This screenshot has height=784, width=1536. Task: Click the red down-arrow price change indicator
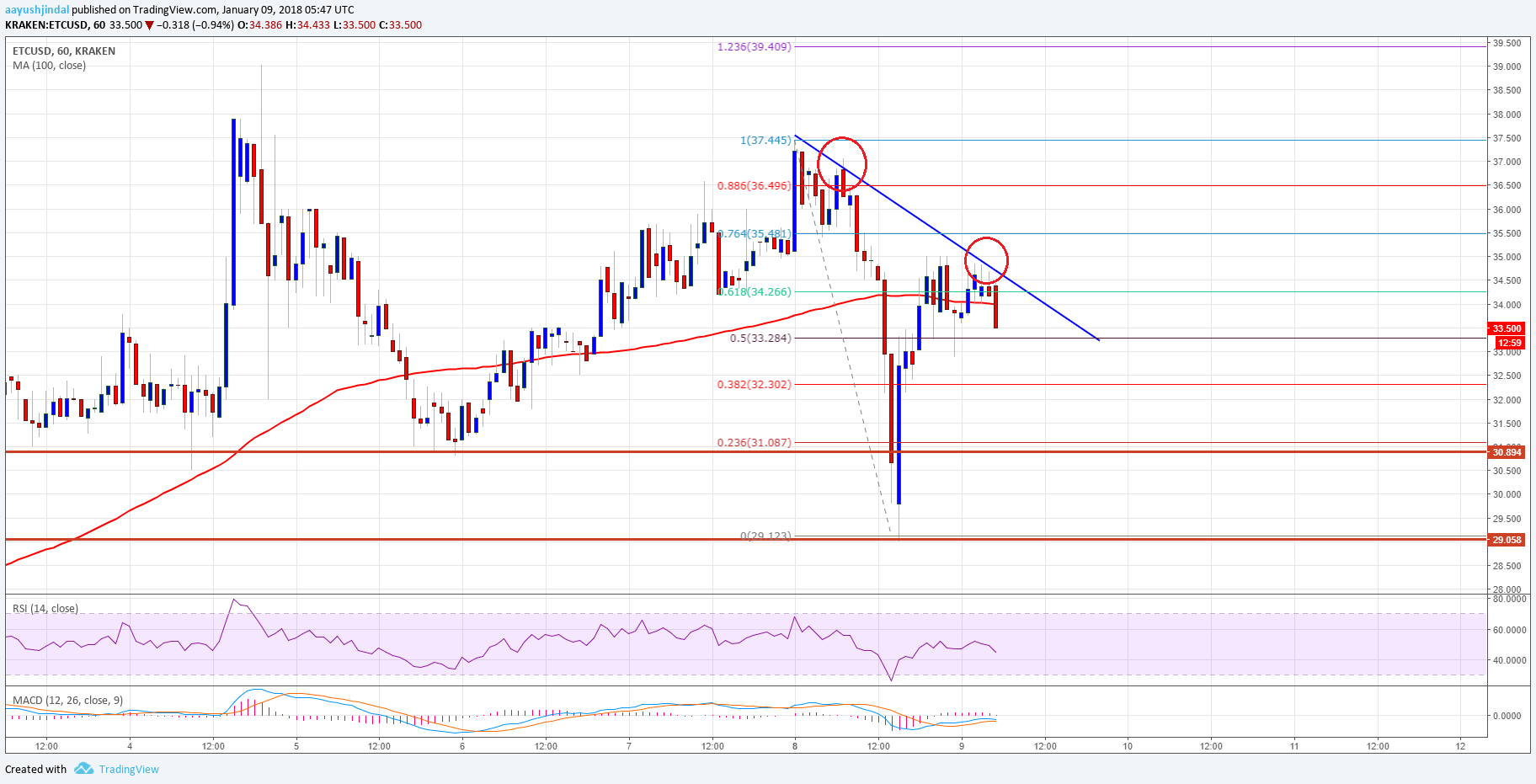[150, 25]
